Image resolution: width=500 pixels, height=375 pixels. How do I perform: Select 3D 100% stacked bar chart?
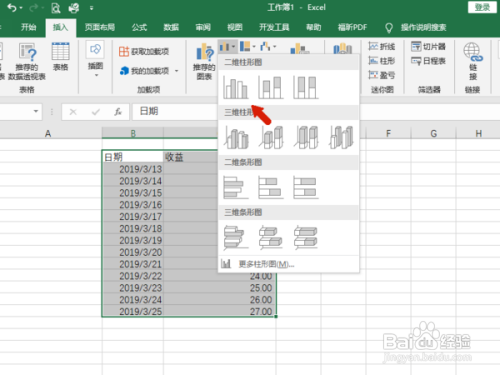(306, 237)
